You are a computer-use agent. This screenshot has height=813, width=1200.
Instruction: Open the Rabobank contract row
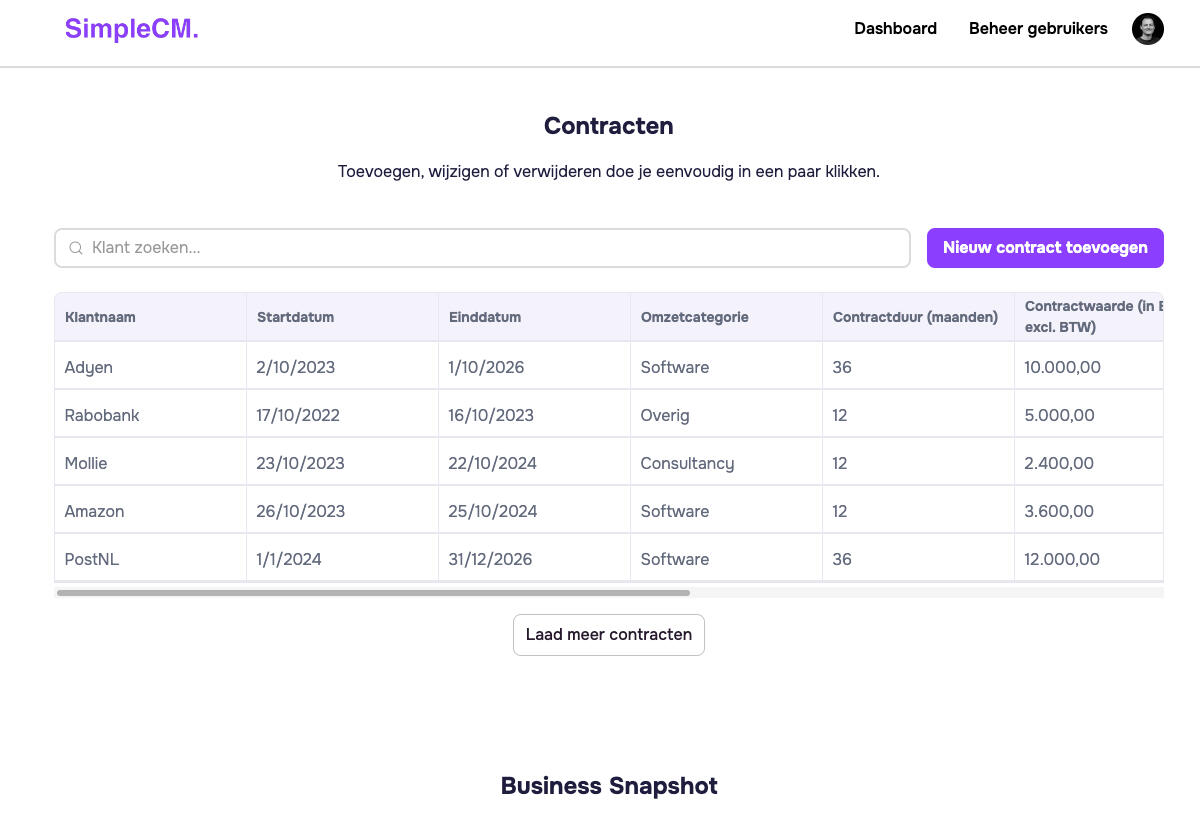[x=102, y=415]
